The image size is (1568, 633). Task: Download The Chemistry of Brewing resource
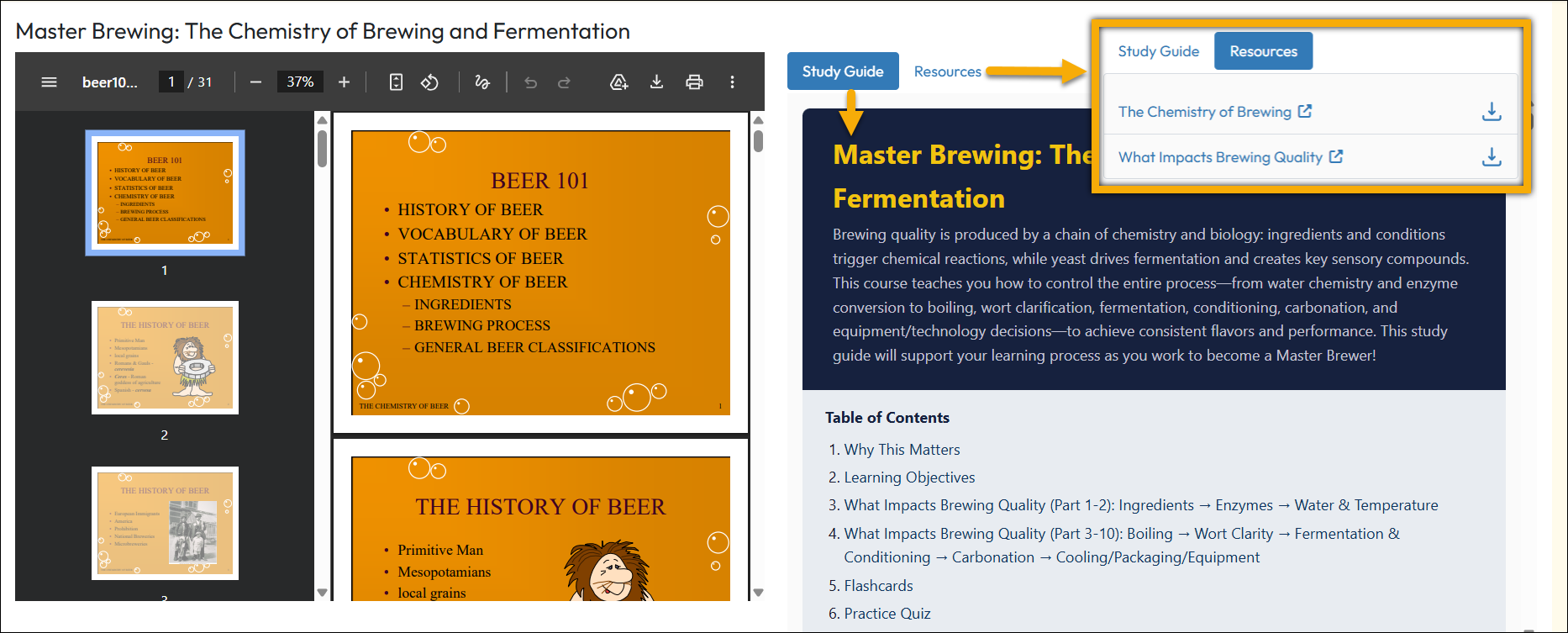1491,112
